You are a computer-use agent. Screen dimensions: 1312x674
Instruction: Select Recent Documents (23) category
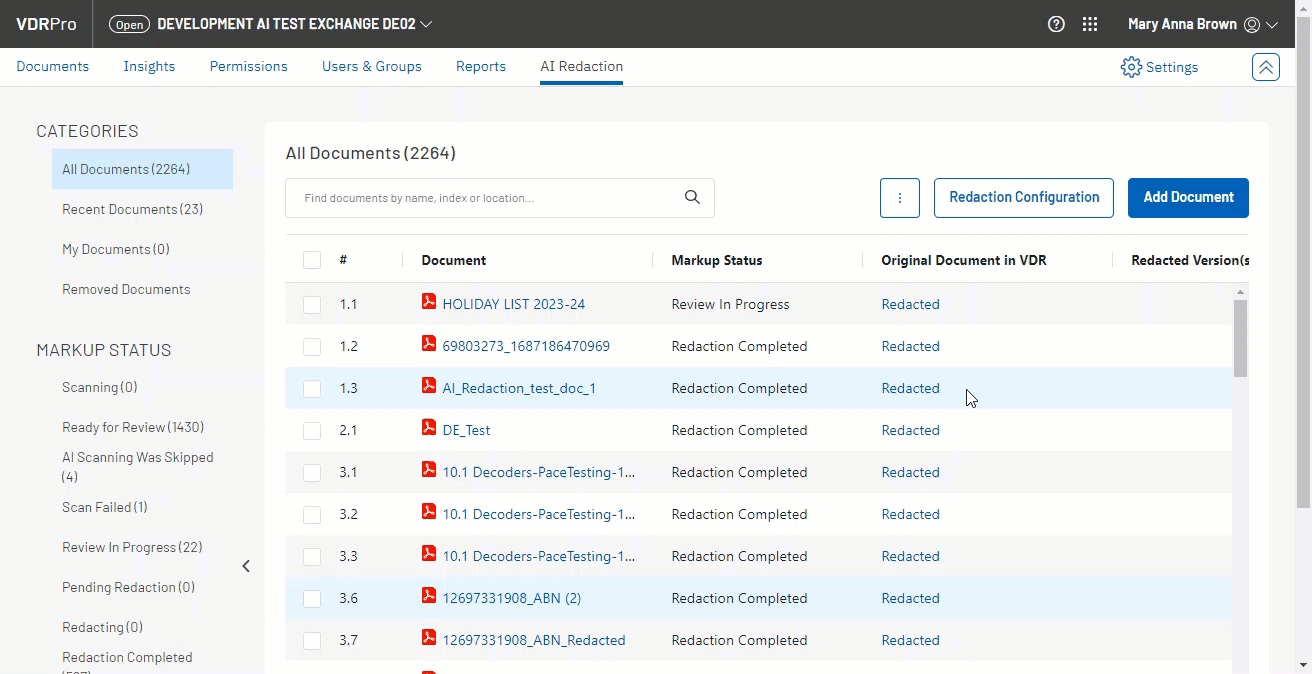click(x=133, y=209)
